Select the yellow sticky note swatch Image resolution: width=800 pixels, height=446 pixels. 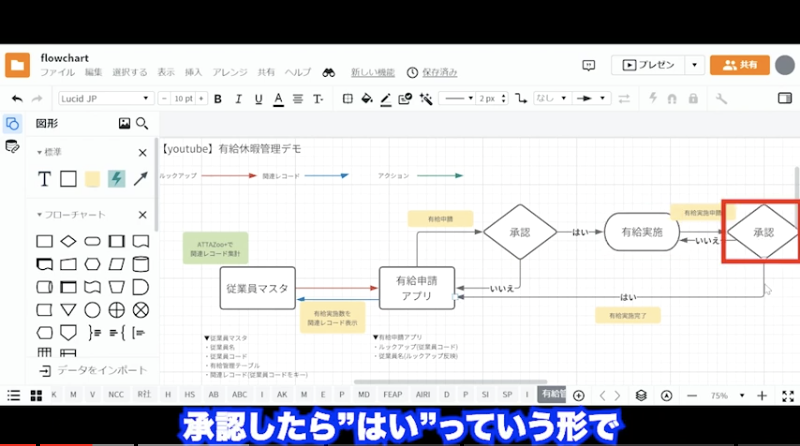pos(92,179)
